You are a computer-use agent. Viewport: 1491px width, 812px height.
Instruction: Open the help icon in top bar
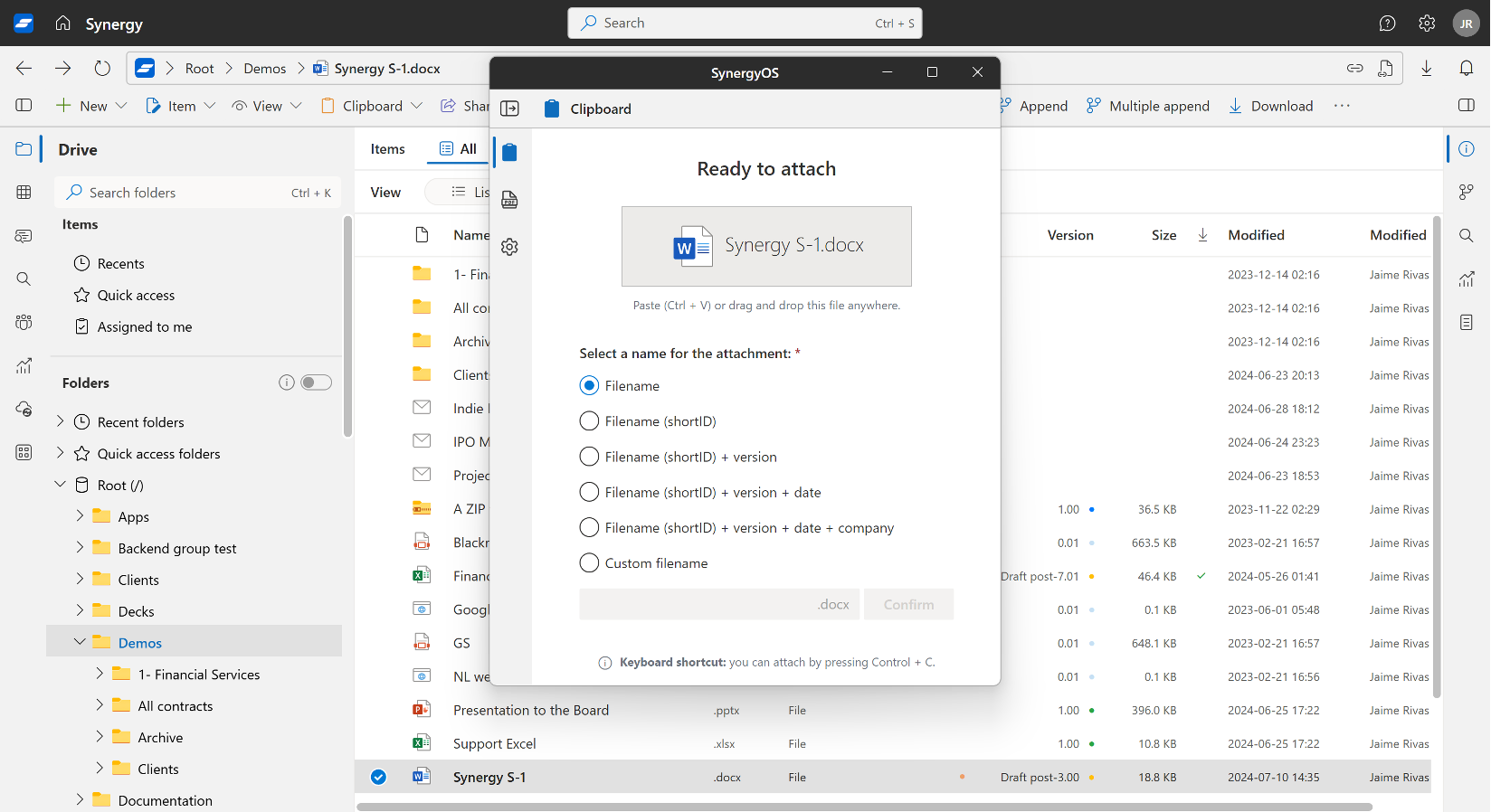coord(1387,24)
